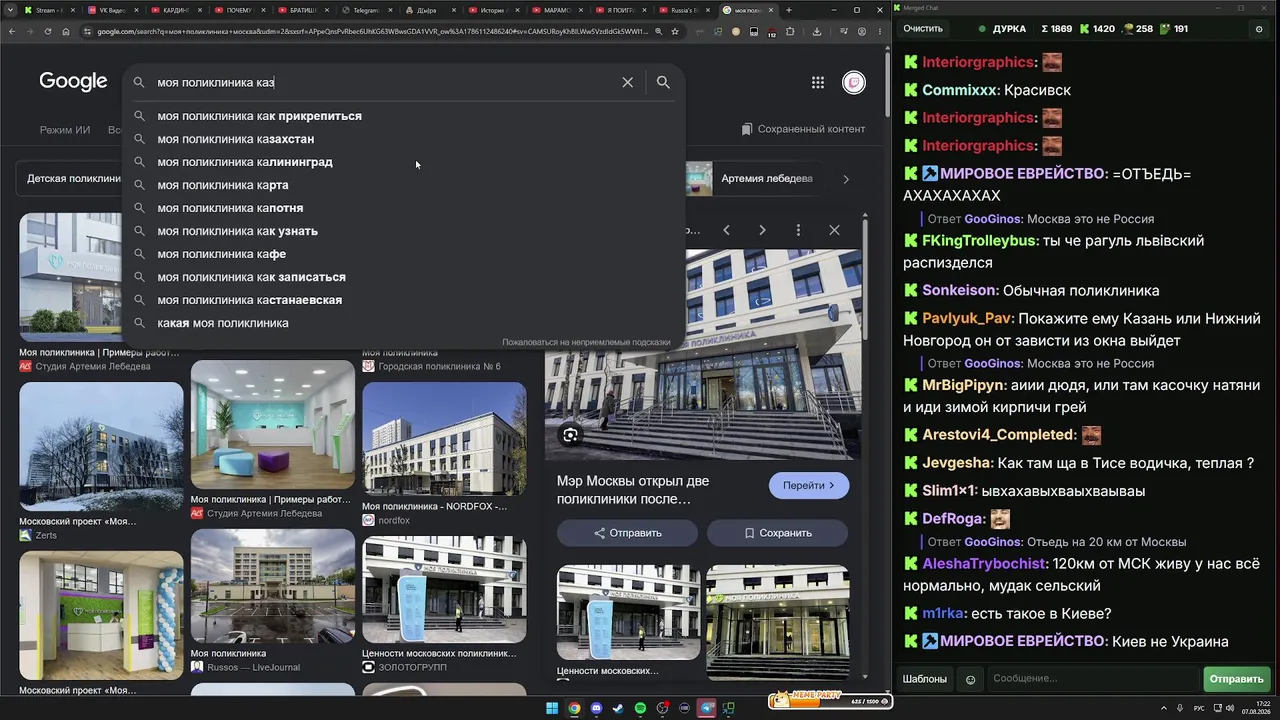Save the previewed image with Сохранить
1280x720 pixels.
(777, 533)
